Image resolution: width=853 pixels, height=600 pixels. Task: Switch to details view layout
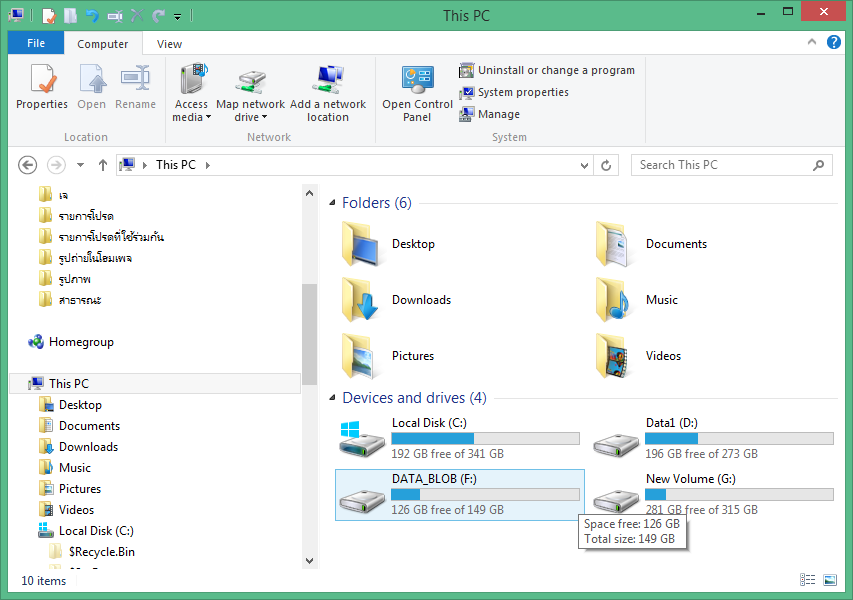pos(807,580)
